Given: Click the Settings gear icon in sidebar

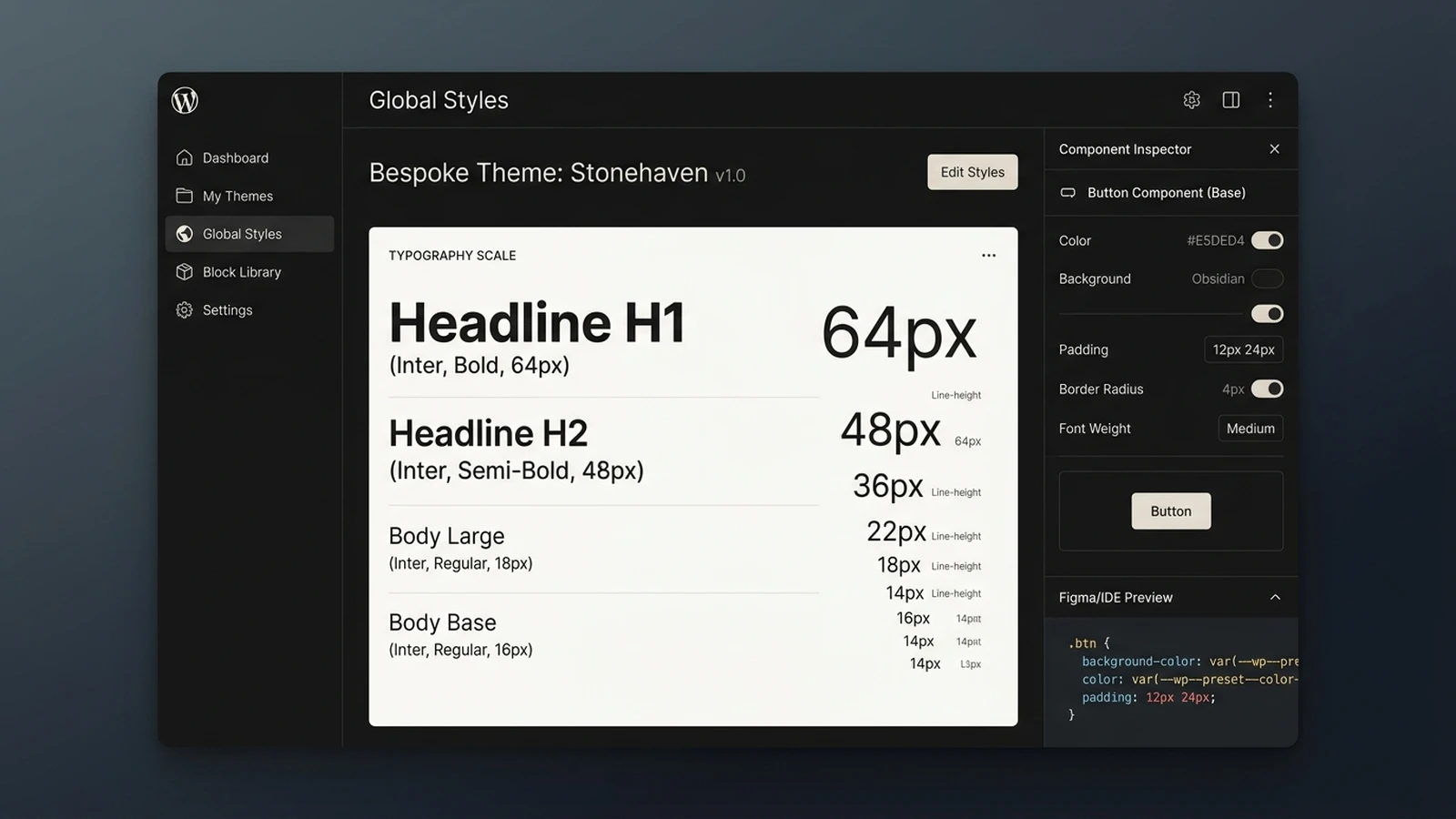Looking at the screenshot, I should tap(185, 310).
